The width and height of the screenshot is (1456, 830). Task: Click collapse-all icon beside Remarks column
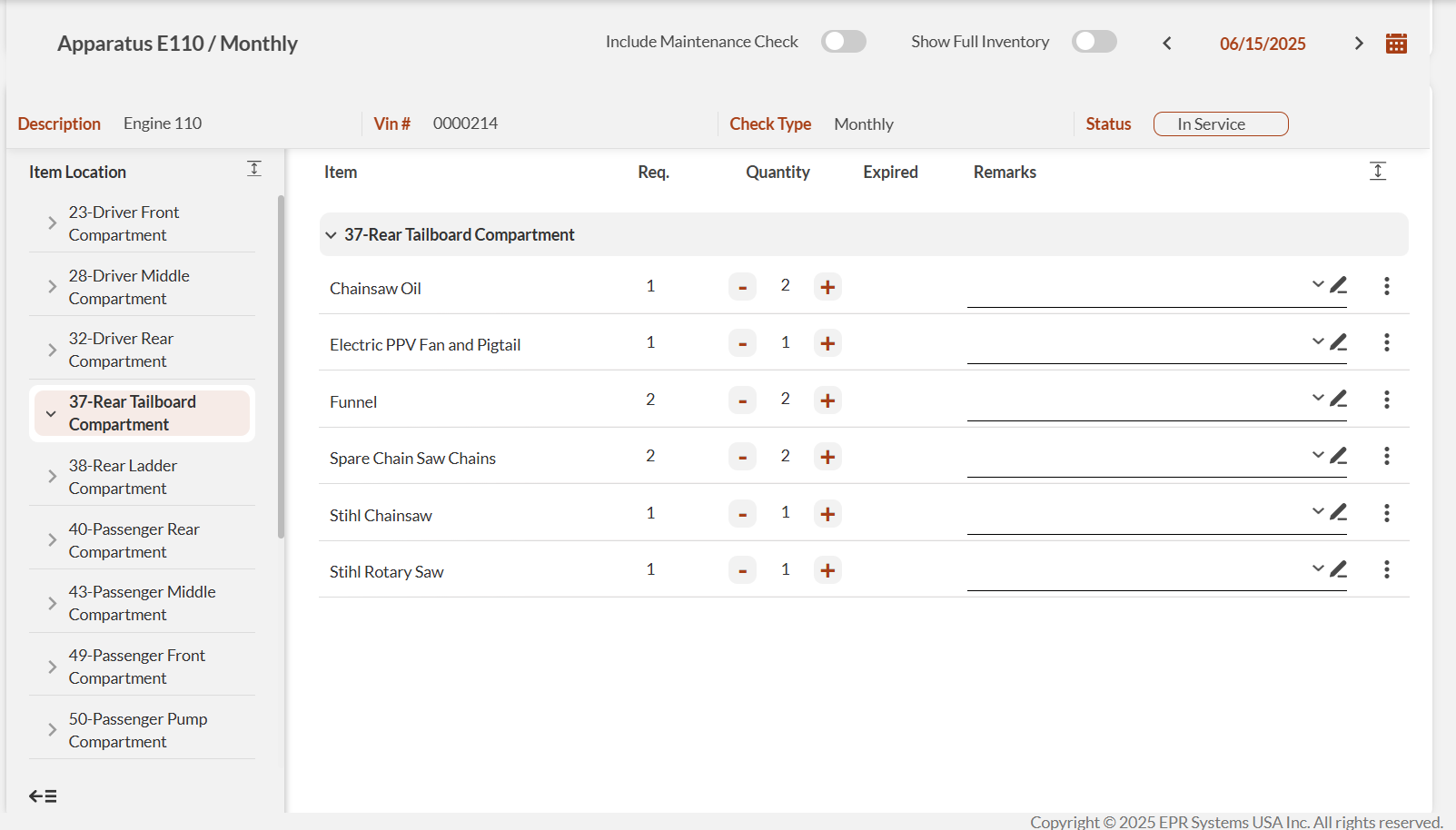[1377, 172]
